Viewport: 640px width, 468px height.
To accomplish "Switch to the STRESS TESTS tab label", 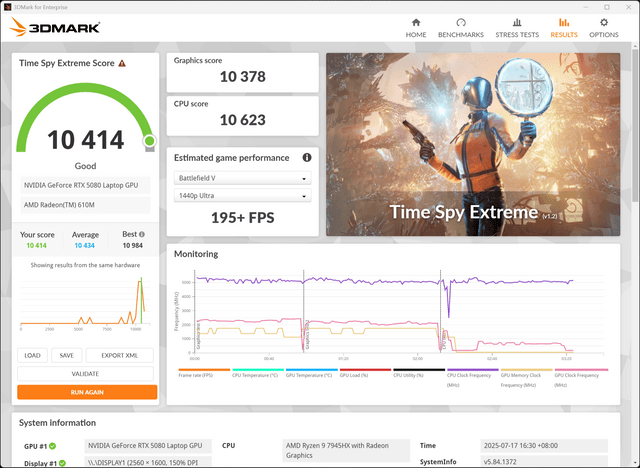I will coord(517,35).
